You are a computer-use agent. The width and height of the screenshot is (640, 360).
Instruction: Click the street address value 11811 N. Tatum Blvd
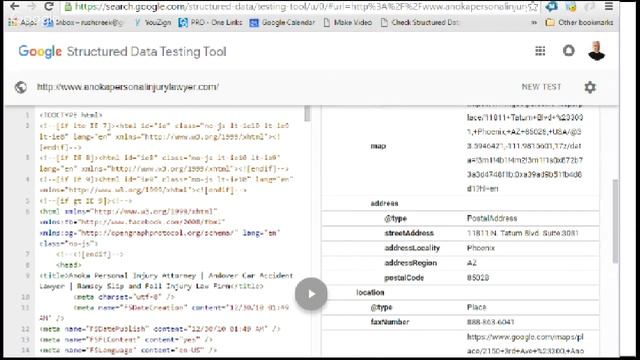pyautogui.click(x=522, y=233)
